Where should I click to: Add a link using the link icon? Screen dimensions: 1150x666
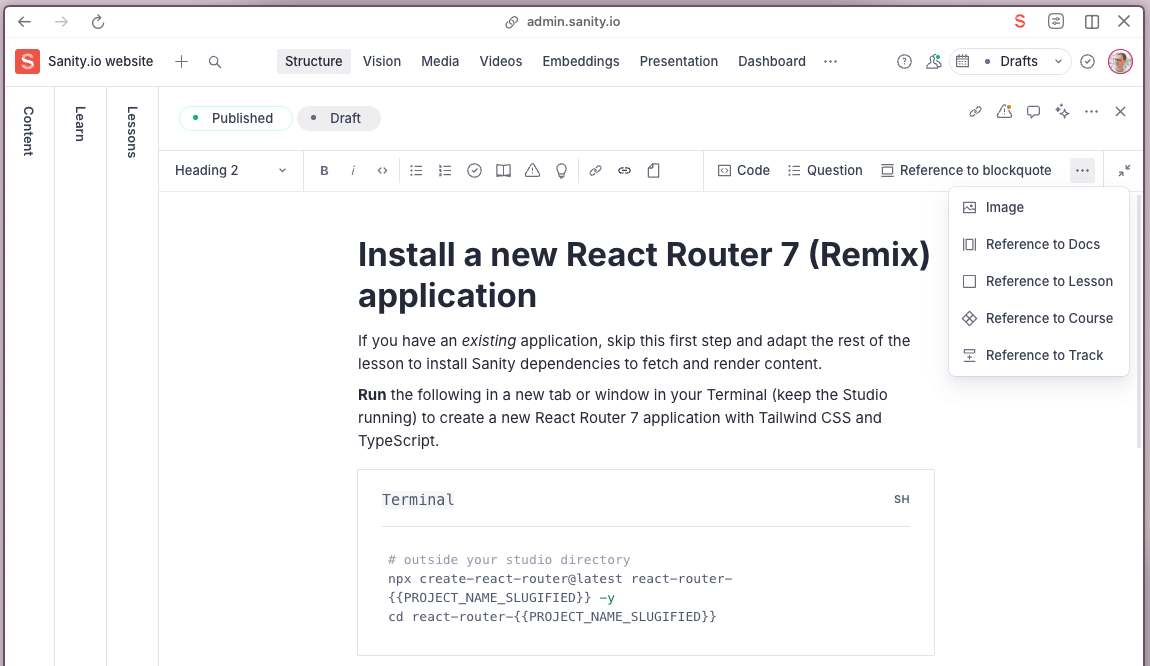595,170
